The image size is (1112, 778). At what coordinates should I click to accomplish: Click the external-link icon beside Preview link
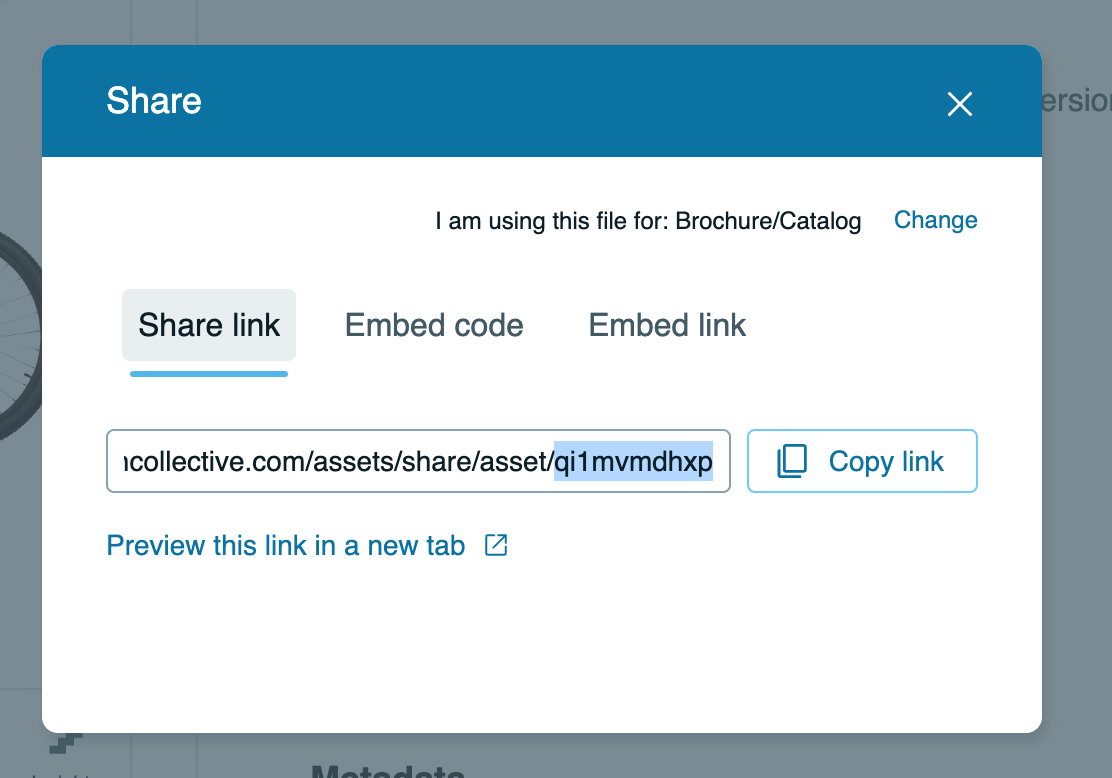click(496, 545)
